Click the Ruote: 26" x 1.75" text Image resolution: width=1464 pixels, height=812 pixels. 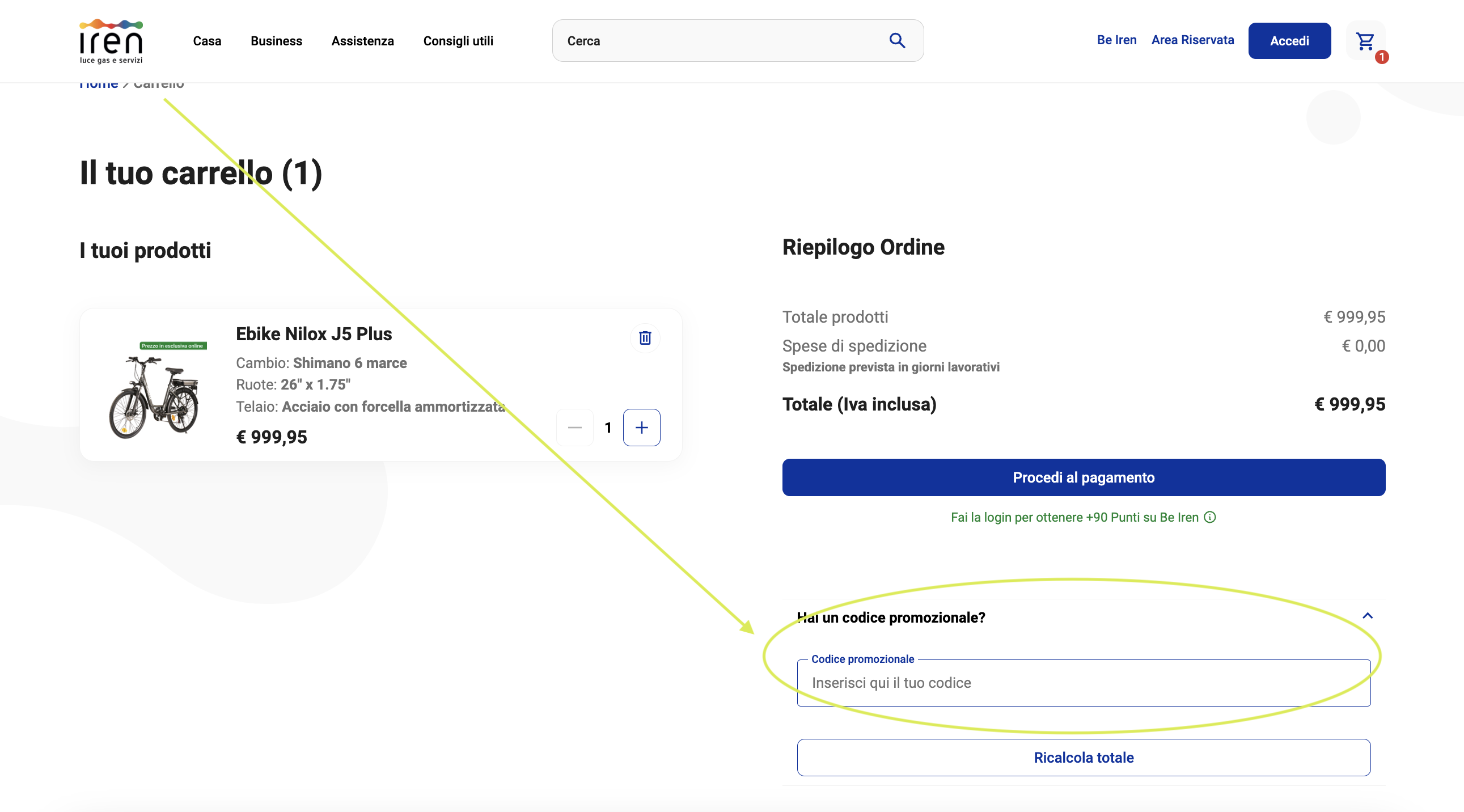click(x=293, y=384)
